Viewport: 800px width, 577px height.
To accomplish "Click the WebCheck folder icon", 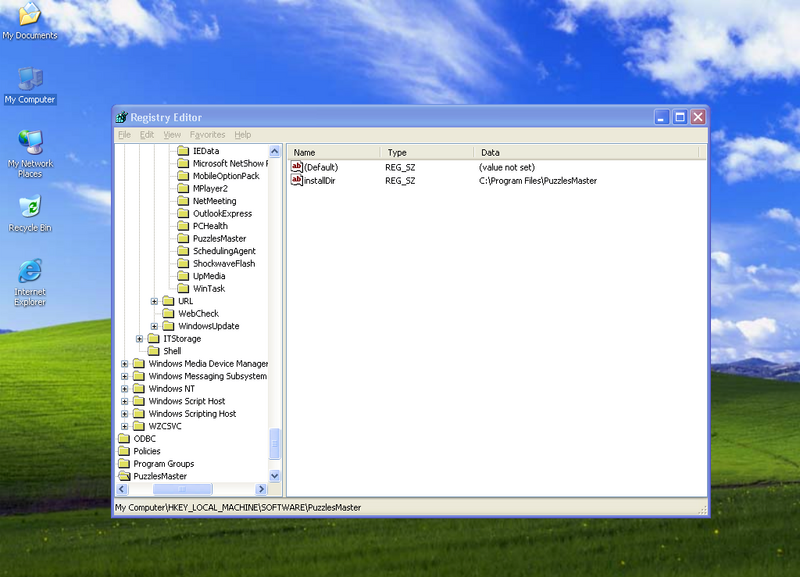I will click(x=168, y=313).
